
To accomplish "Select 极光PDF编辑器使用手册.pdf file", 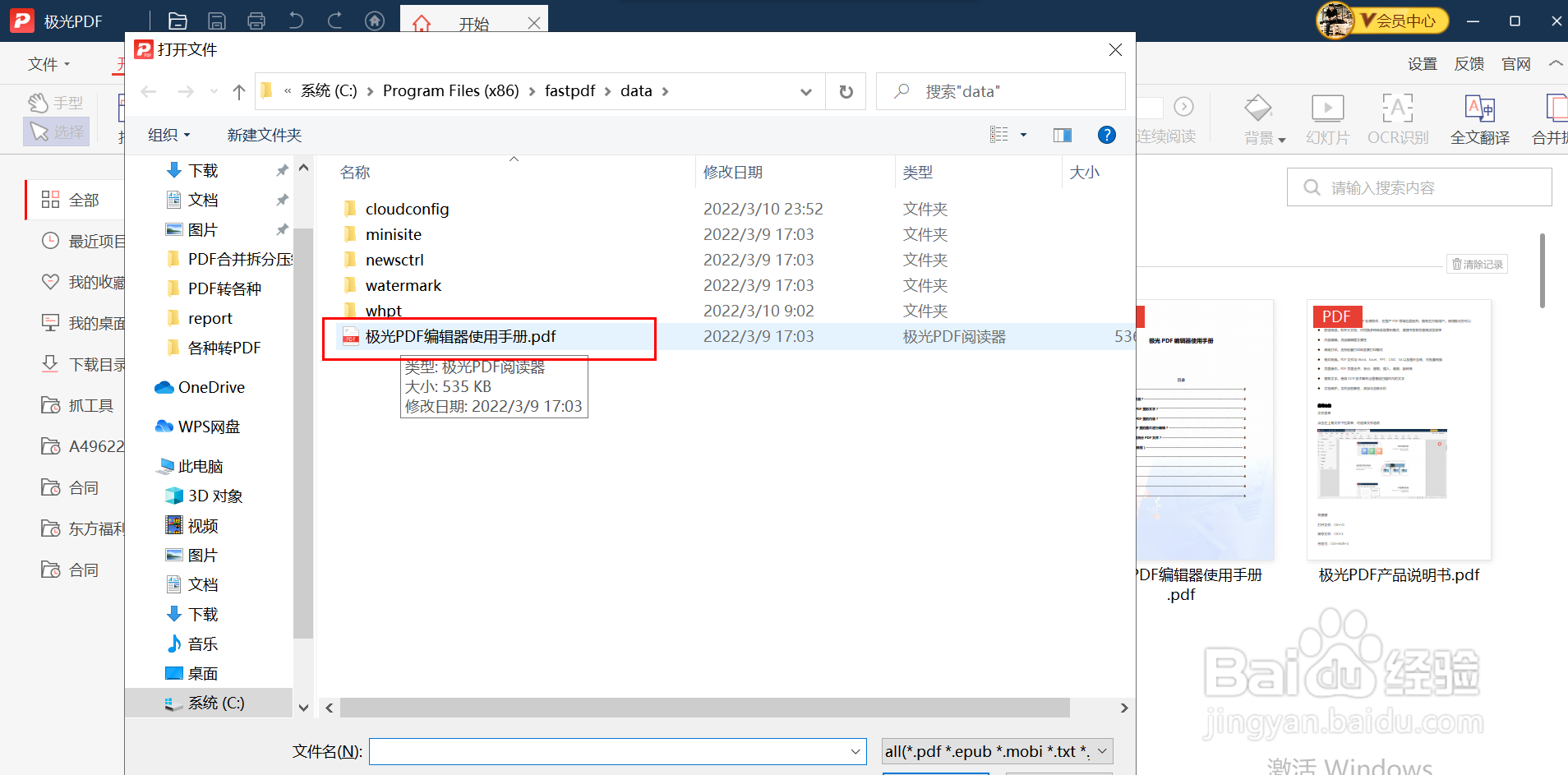I will 460,336.
